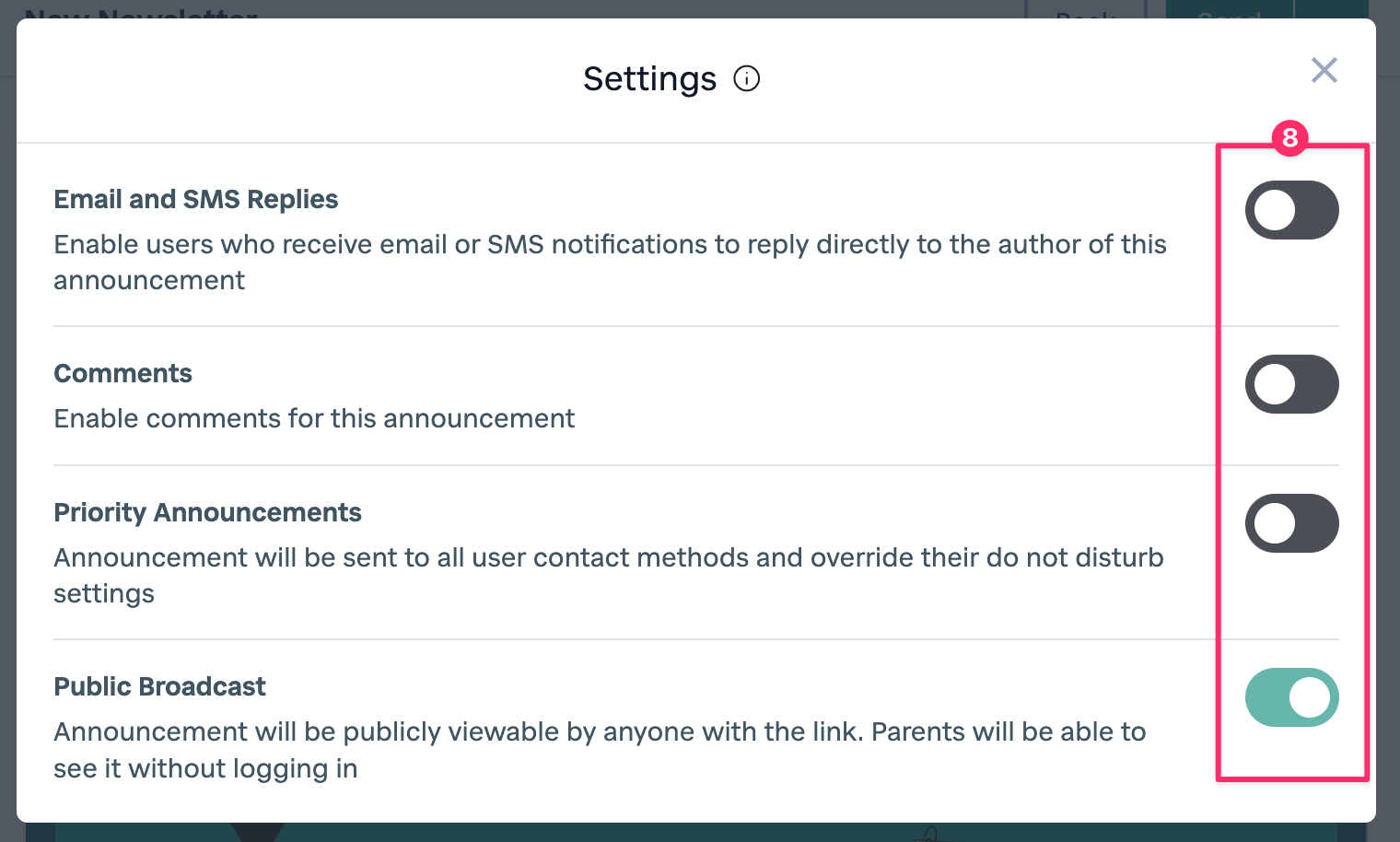The image size is (1400, 842).
Task: Click the Public Broadcast heading
Action: pyautogui.click(x=159, y=686)
